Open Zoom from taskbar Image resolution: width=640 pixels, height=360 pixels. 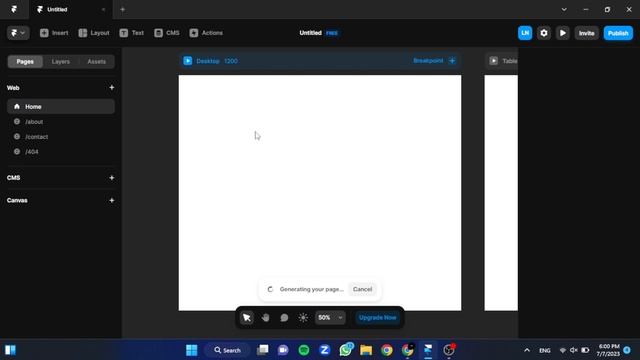pos(324,350)
